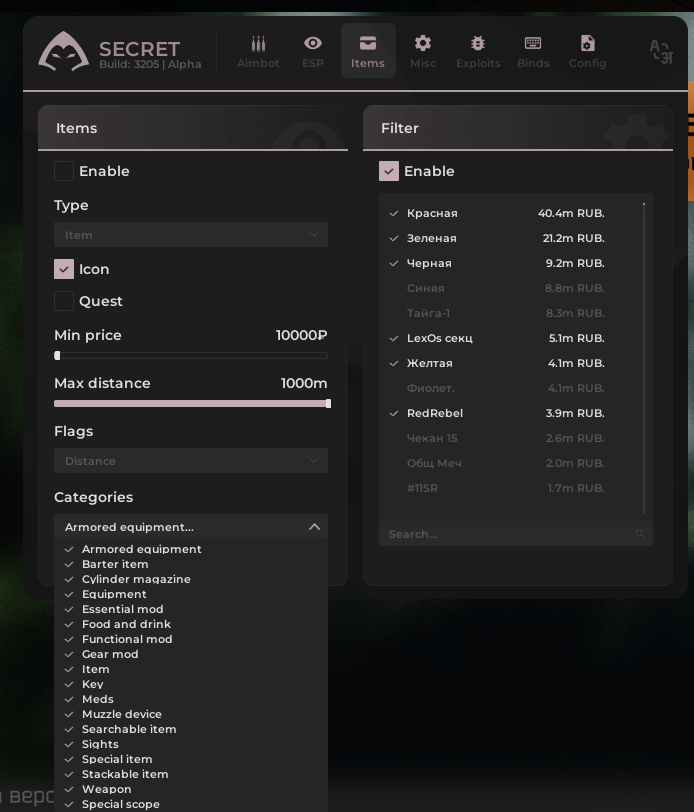Switch to the Items tab
This screenshot has height=812, width=694.
(368, 50)
